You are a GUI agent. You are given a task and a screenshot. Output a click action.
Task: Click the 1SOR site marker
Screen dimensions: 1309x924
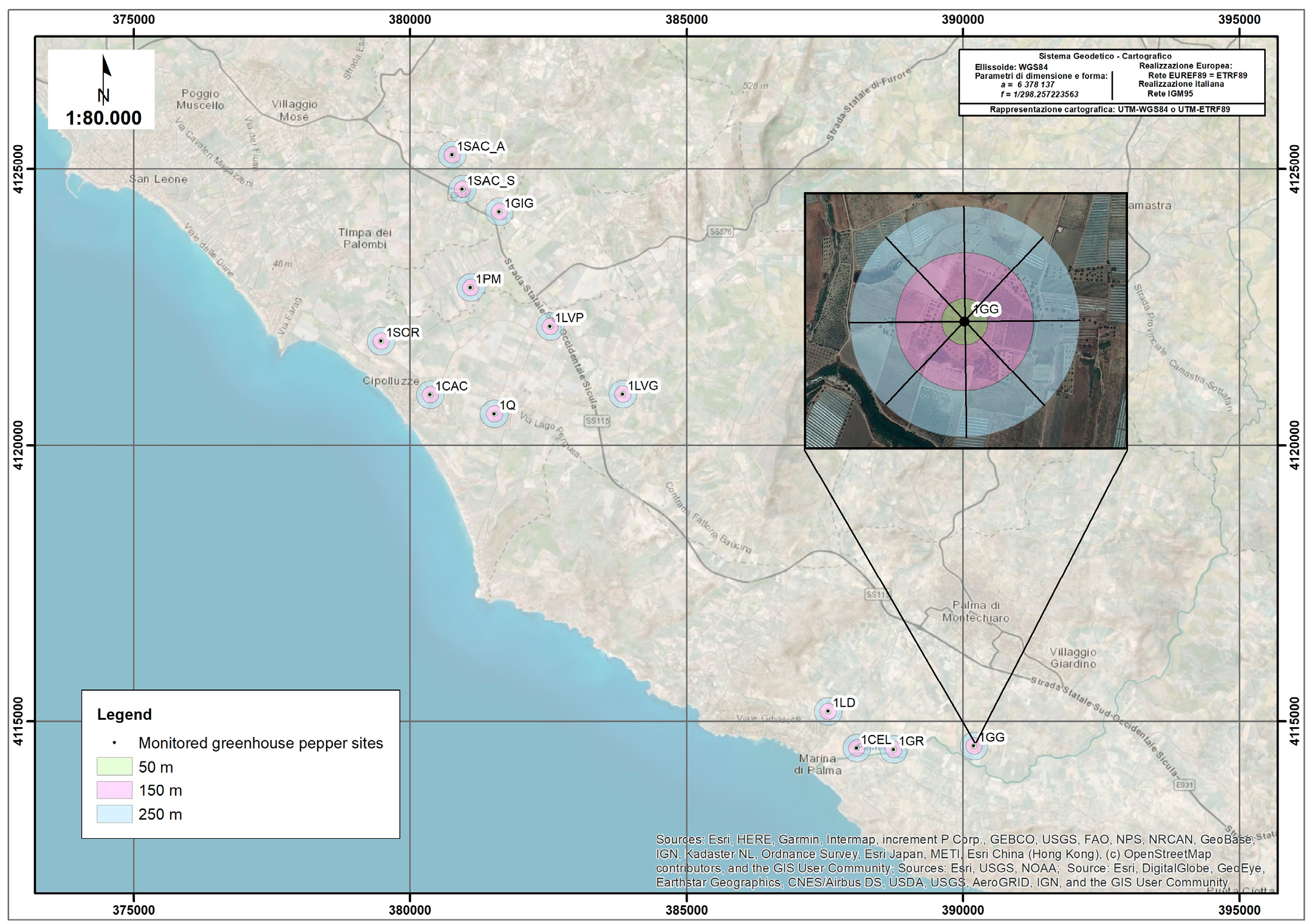(x=381, y=341)
